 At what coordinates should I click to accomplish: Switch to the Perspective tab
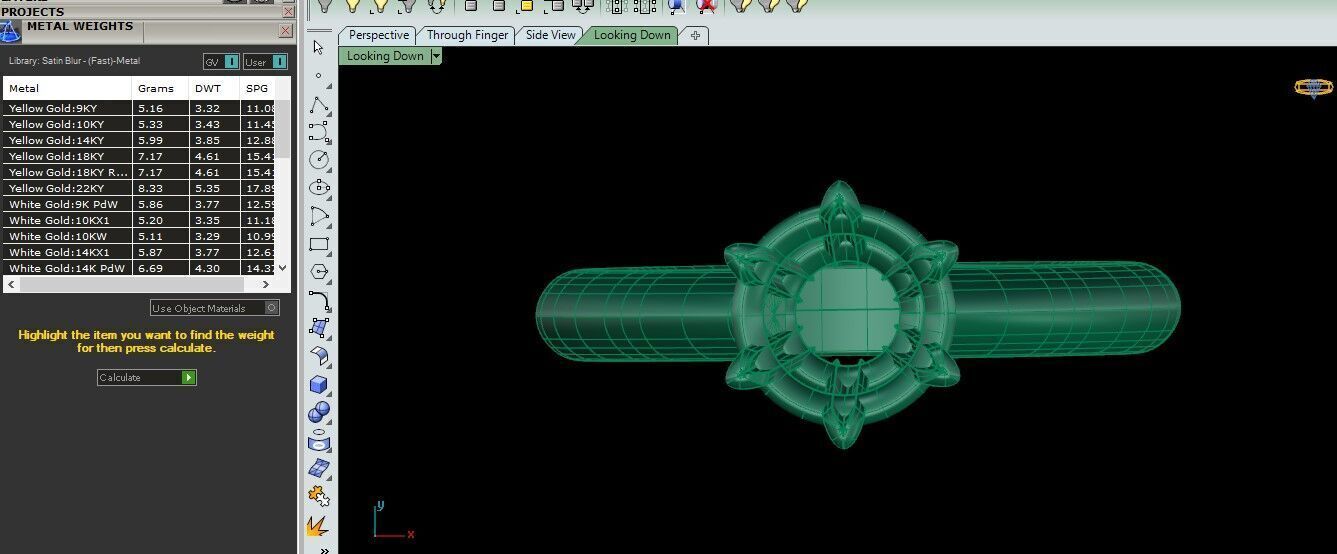click(x=378, y=35)
